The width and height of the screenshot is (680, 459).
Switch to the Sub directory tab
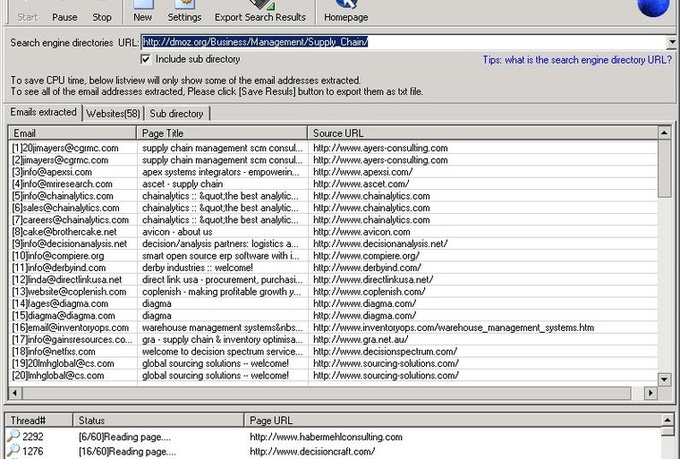pos(177,114)
